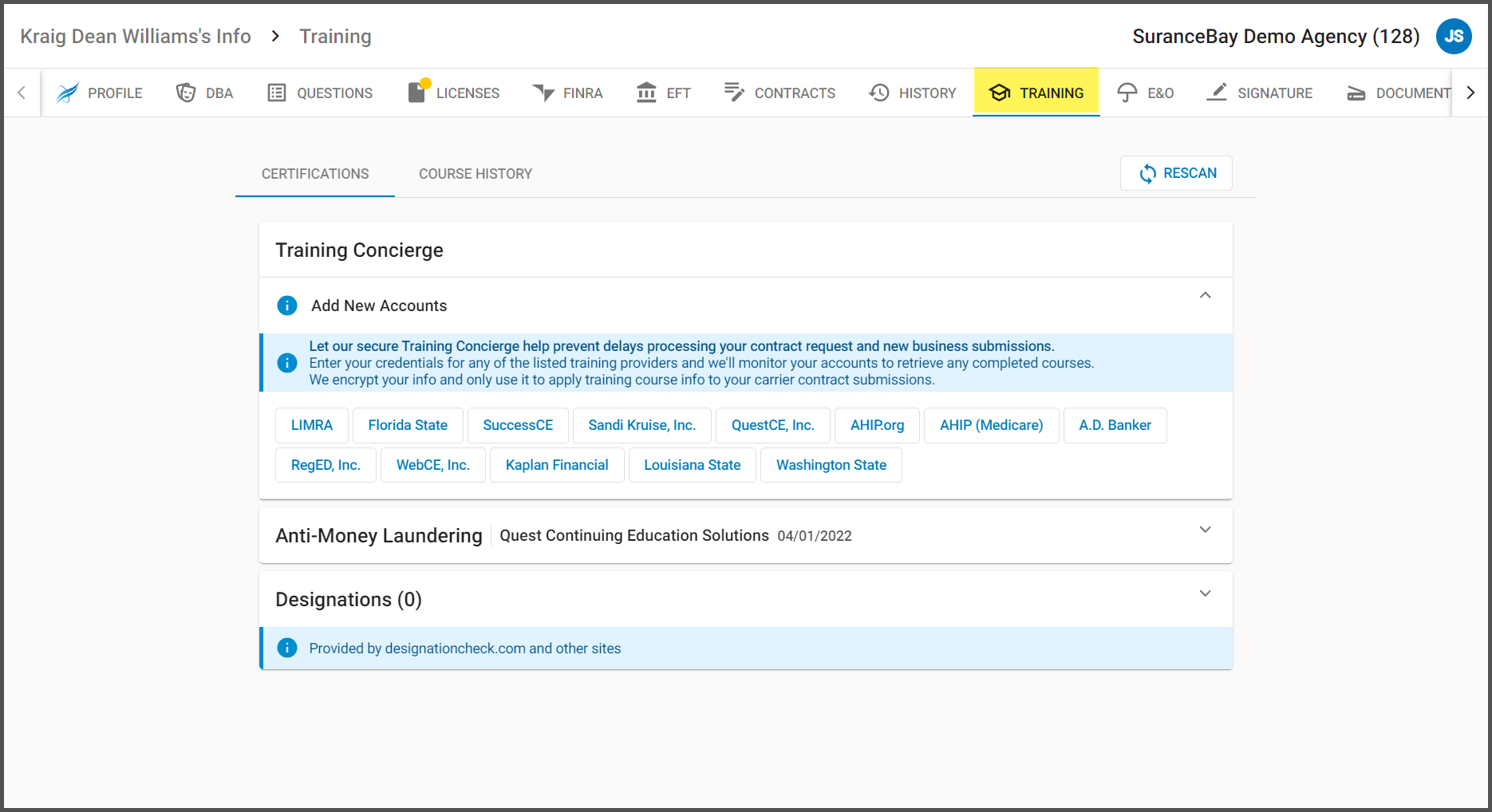Open the Contracts tab
1492x812 pixels.
pos(780,93)
